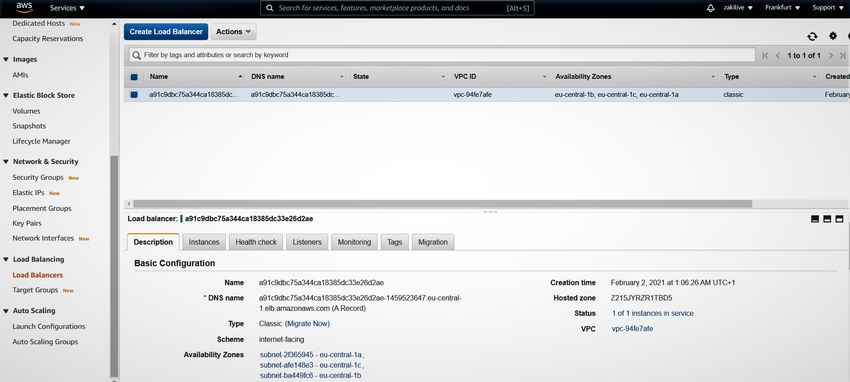Open the Frankfurt region dropdown
This screenshot has width=850, height=382.
point(783,8)
